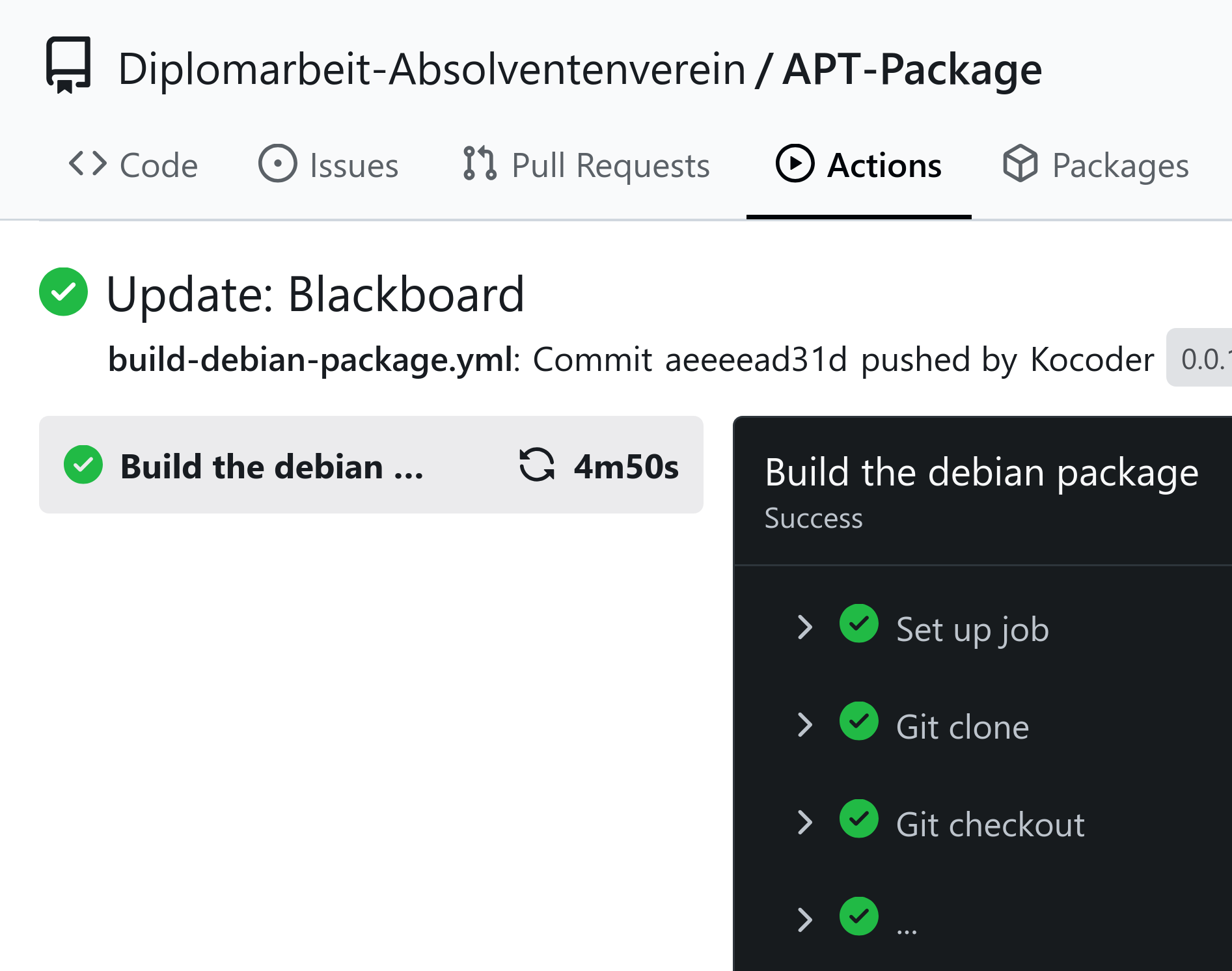
Task: Click the repository bookmark icon
Action: coord(68,65)
